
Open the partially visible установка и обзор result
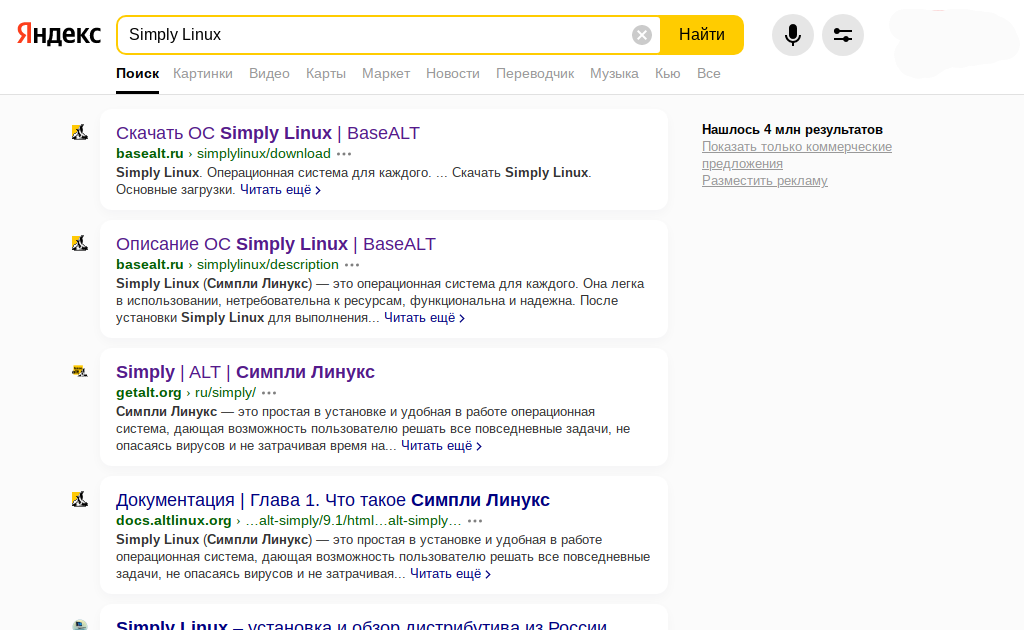coord(362,625)
